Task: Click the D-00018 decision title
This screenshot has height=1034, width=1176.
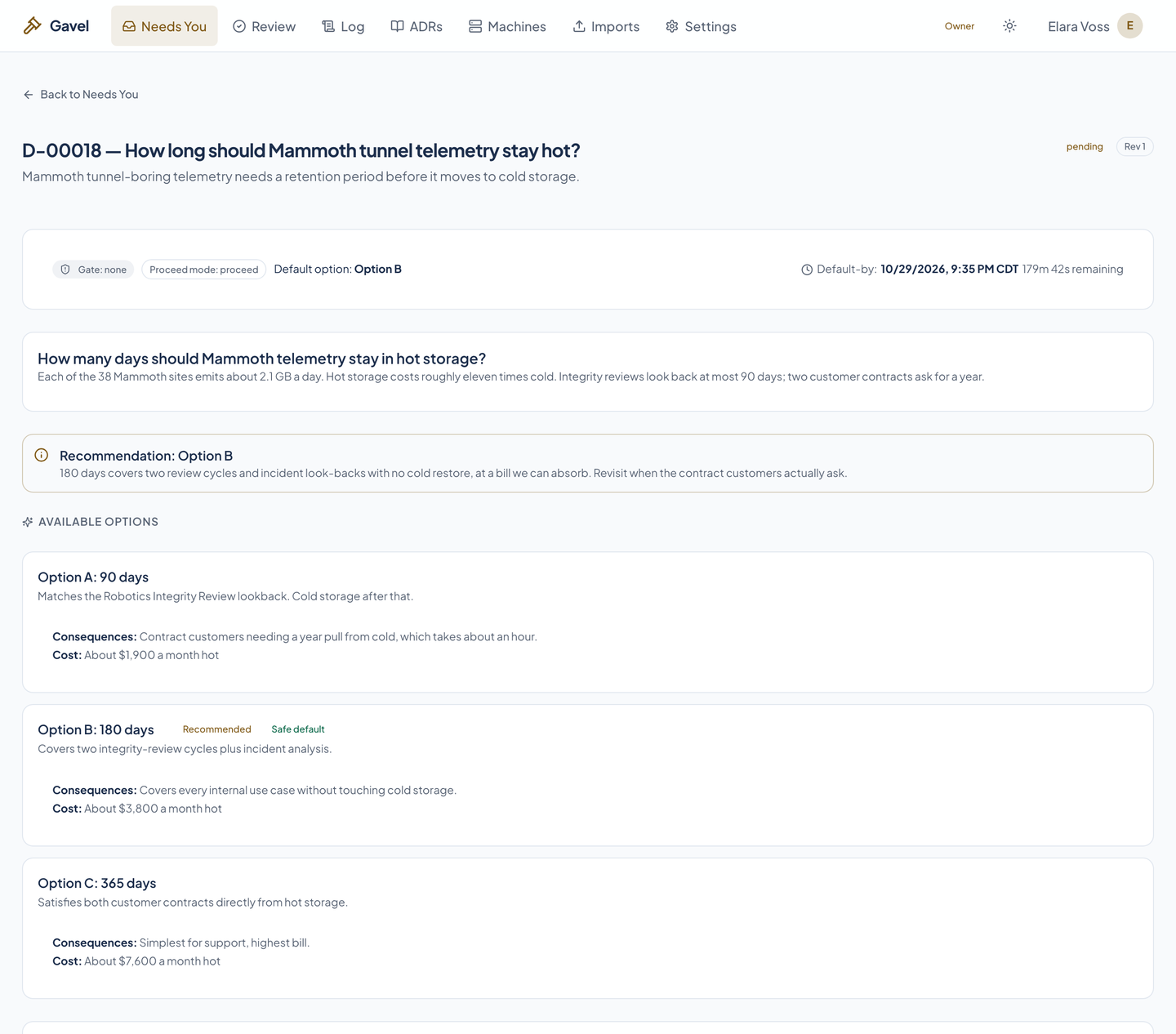Action: [x=301, y=150]
